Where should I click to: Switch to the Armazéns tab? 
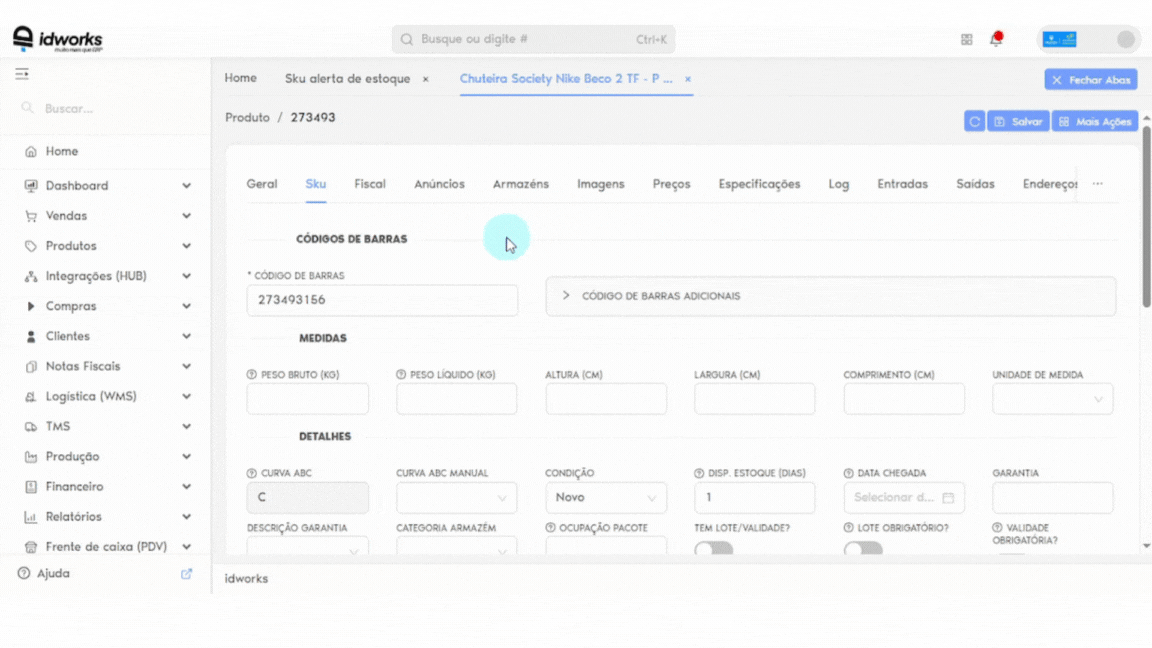coord(521,184)
